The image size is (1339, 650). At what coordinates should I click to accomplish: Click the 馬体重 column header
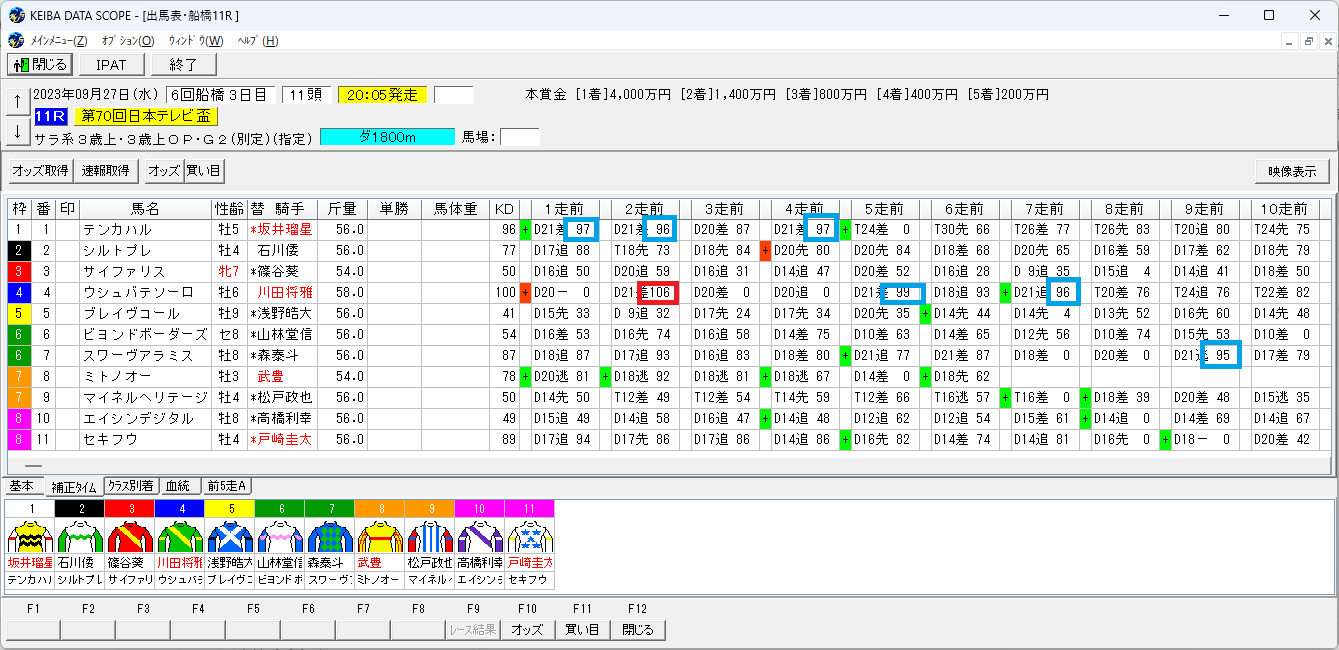[455, 209]
